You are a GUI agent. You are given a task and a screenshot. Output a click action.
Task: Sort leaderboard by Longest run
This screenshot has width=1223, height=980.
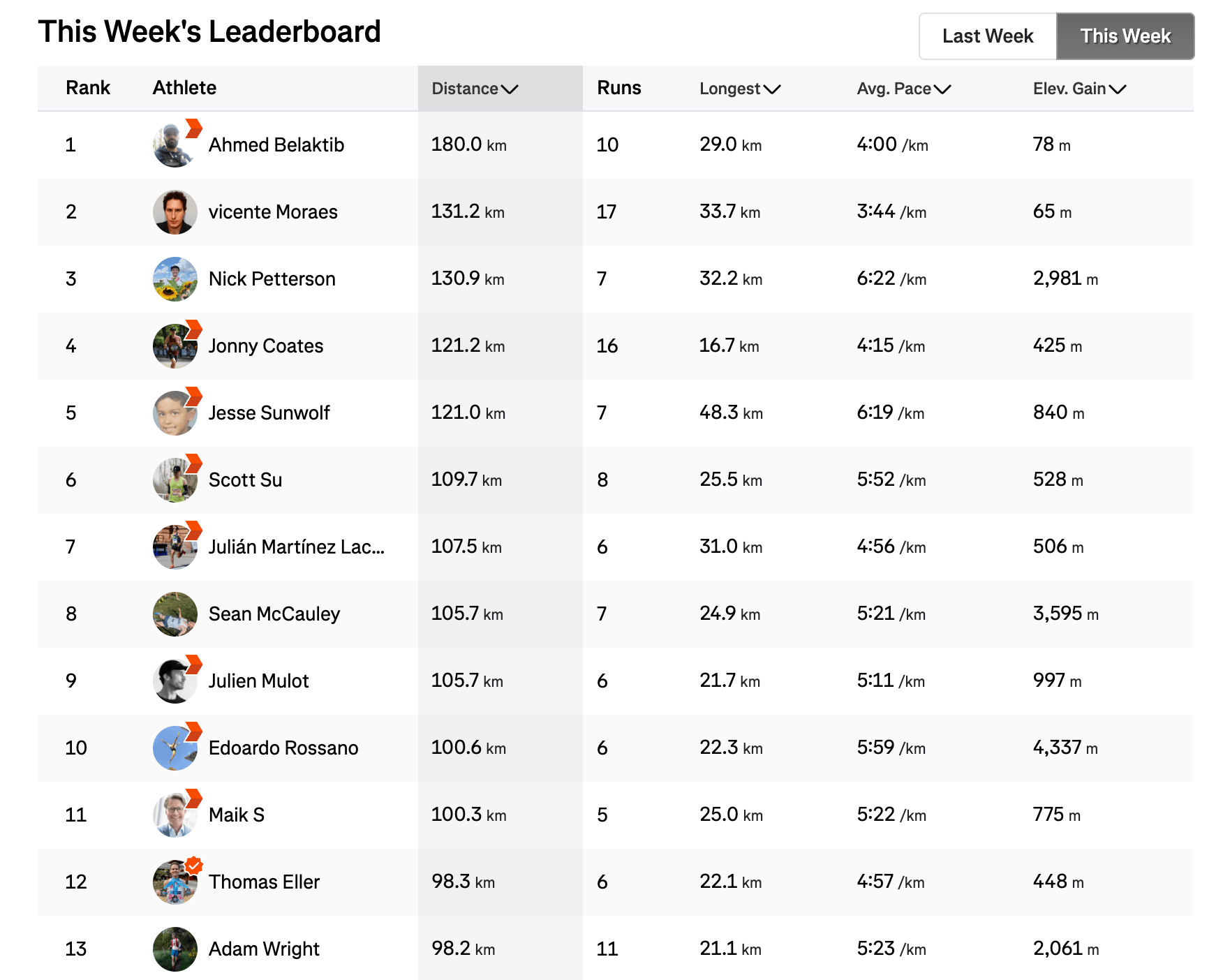(740, 89)
